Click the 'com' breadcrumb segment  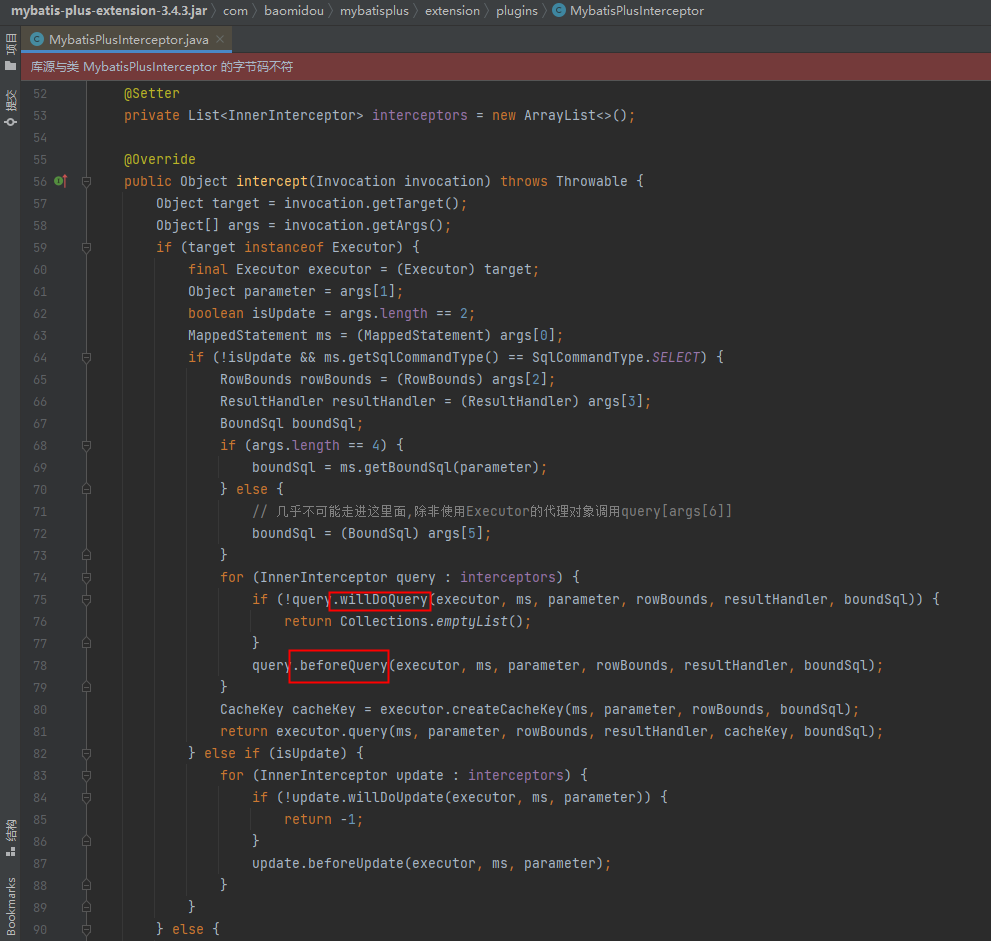coord(235,11)
